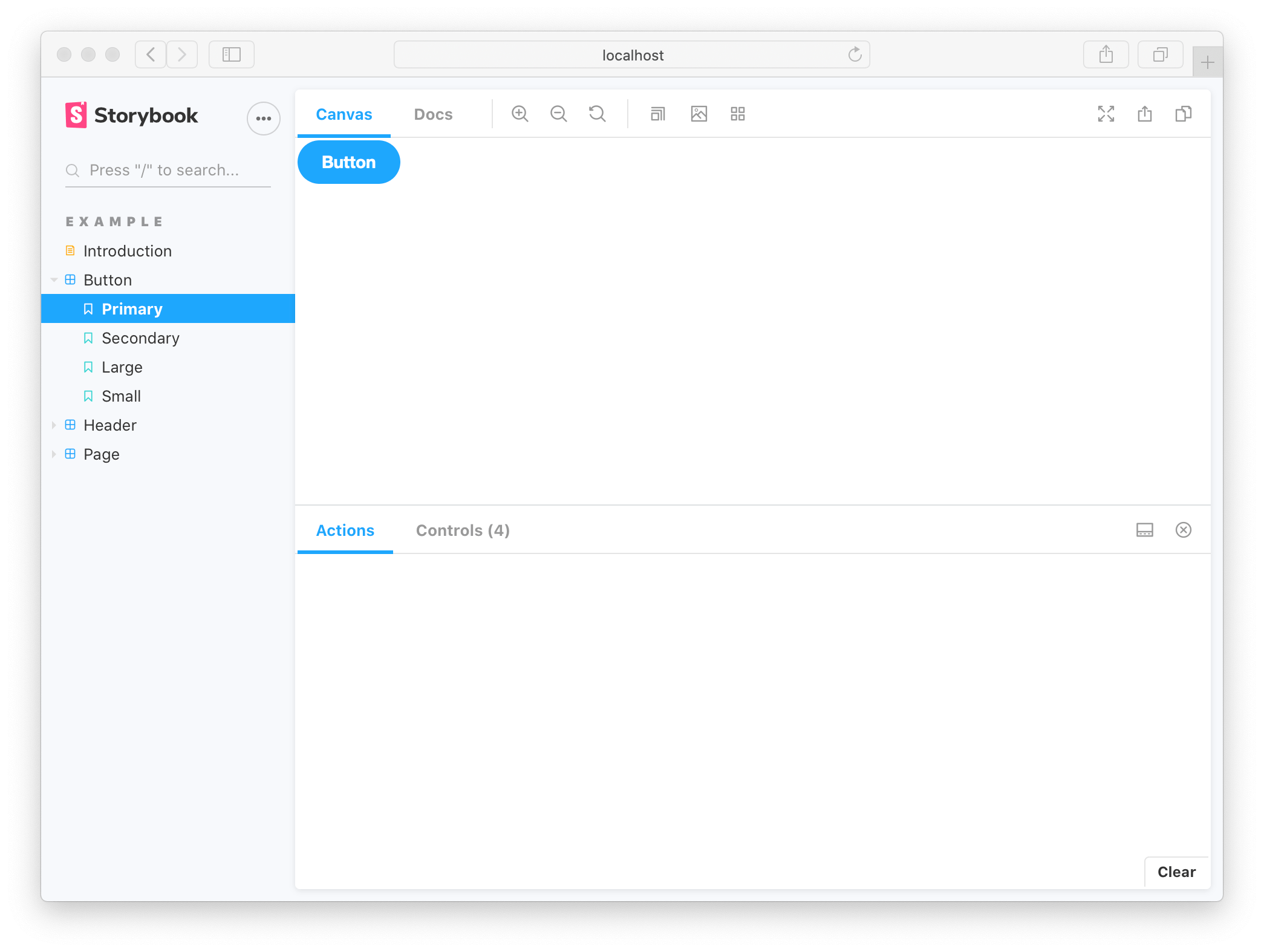The width and height of the screenshot is (1264, 952).
Task: Switch to the Docs tab
Action: (x=432, y=113)
